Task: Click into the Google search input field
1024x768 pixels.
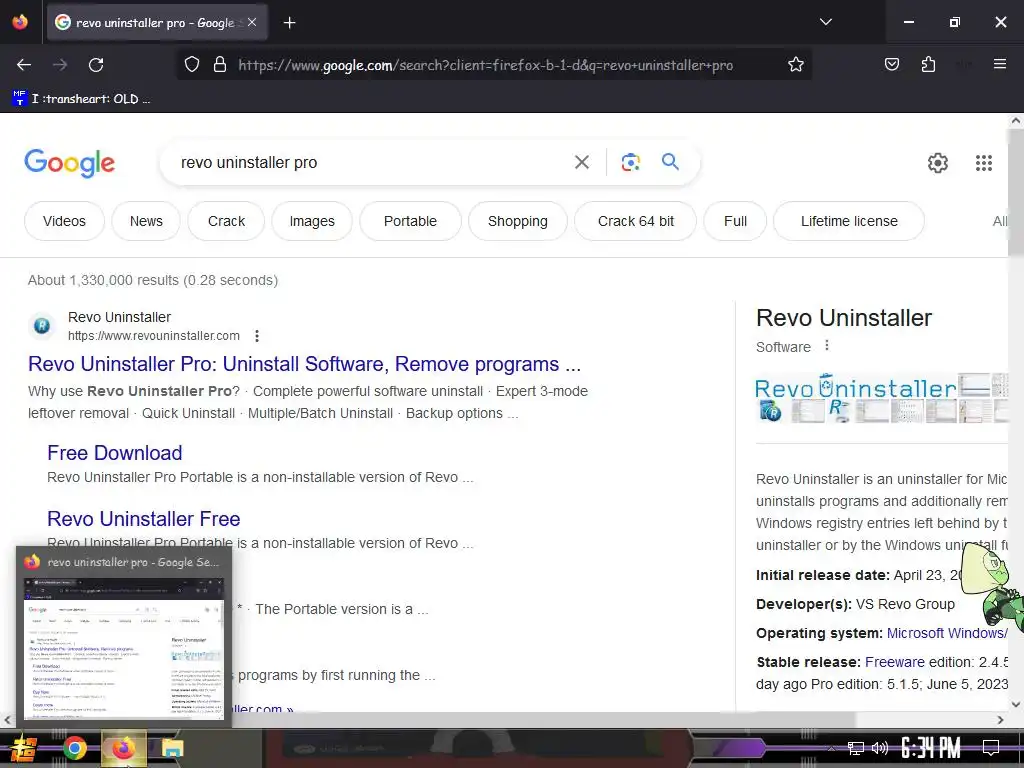Action: (x=372, y=162)
